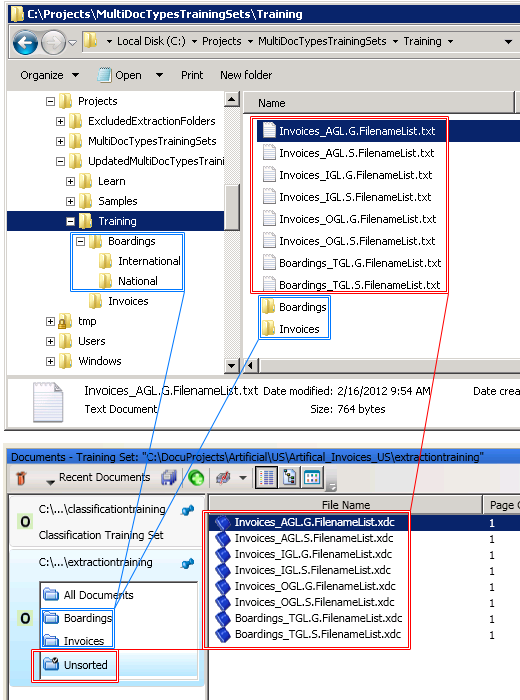Click the Back navigation arrow in Explorer
Viewport: 520px width, 700px height.
pos(25,43)
